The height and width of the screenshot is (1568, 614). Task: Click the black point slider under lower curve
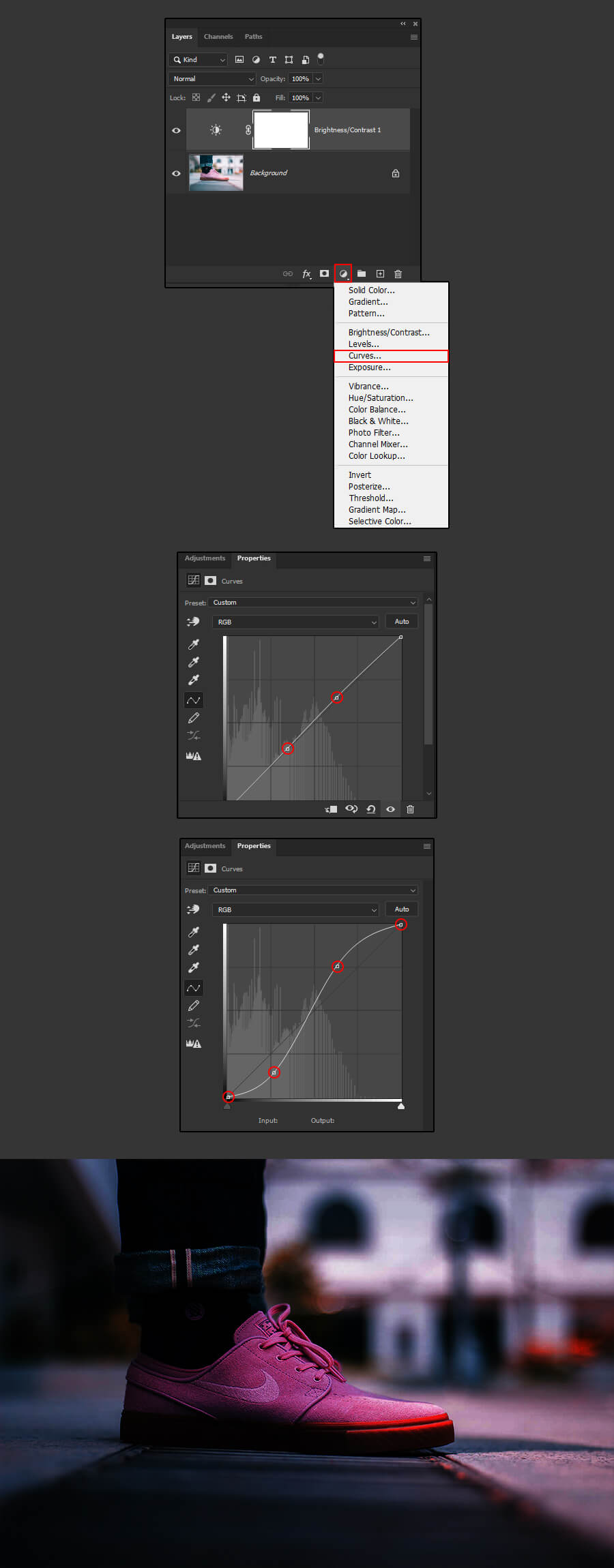(x=227, y=1106)
